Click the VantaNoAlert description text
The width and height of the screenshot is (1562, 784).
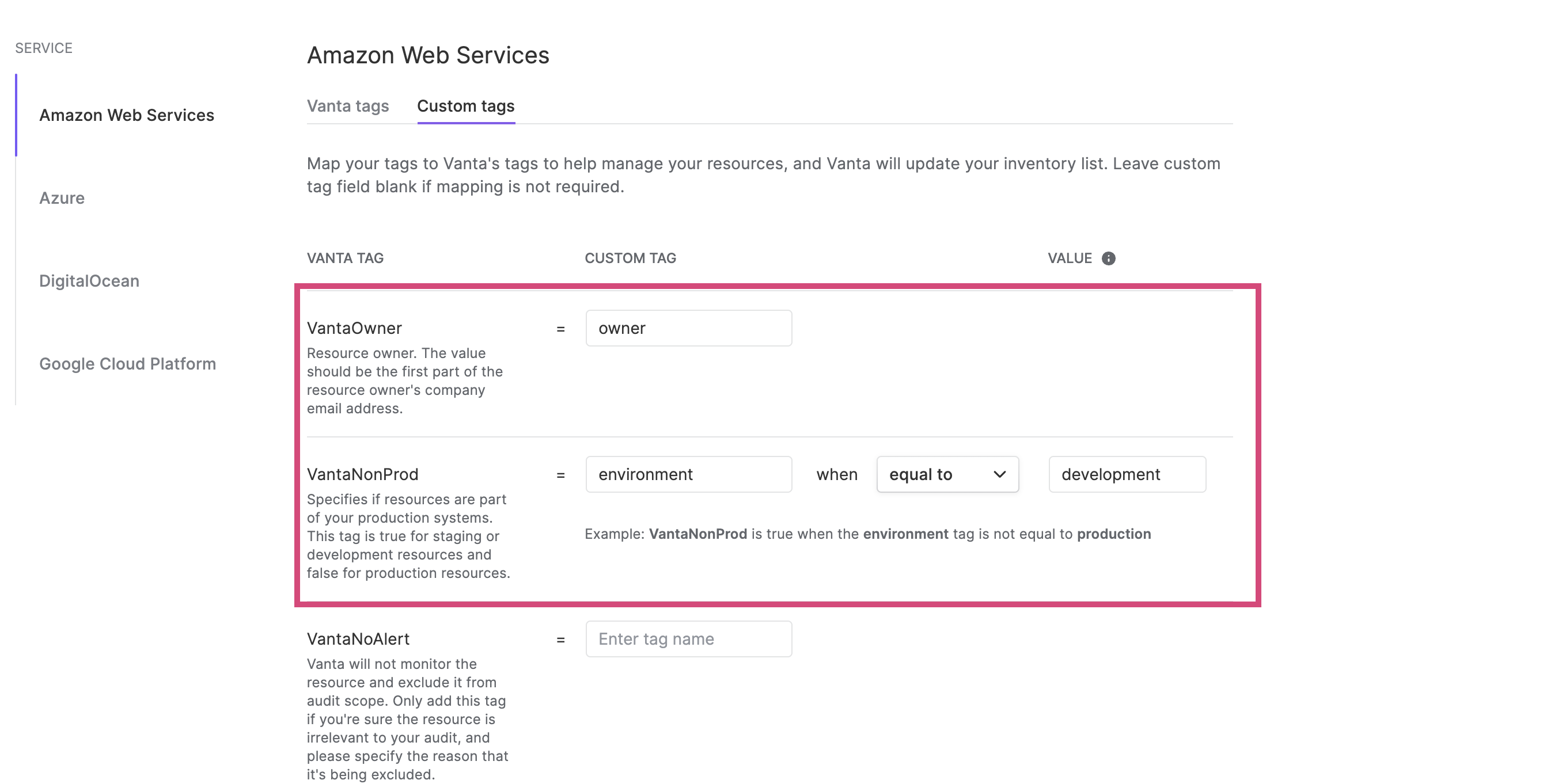(x=407, y=719)
